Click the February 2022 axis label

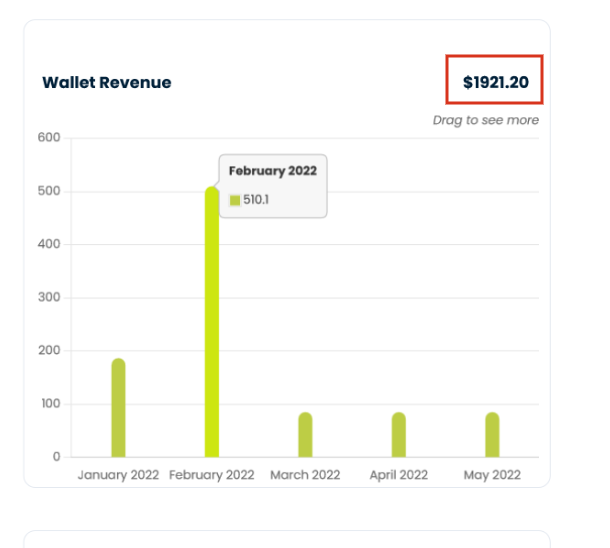coord(212,475)
